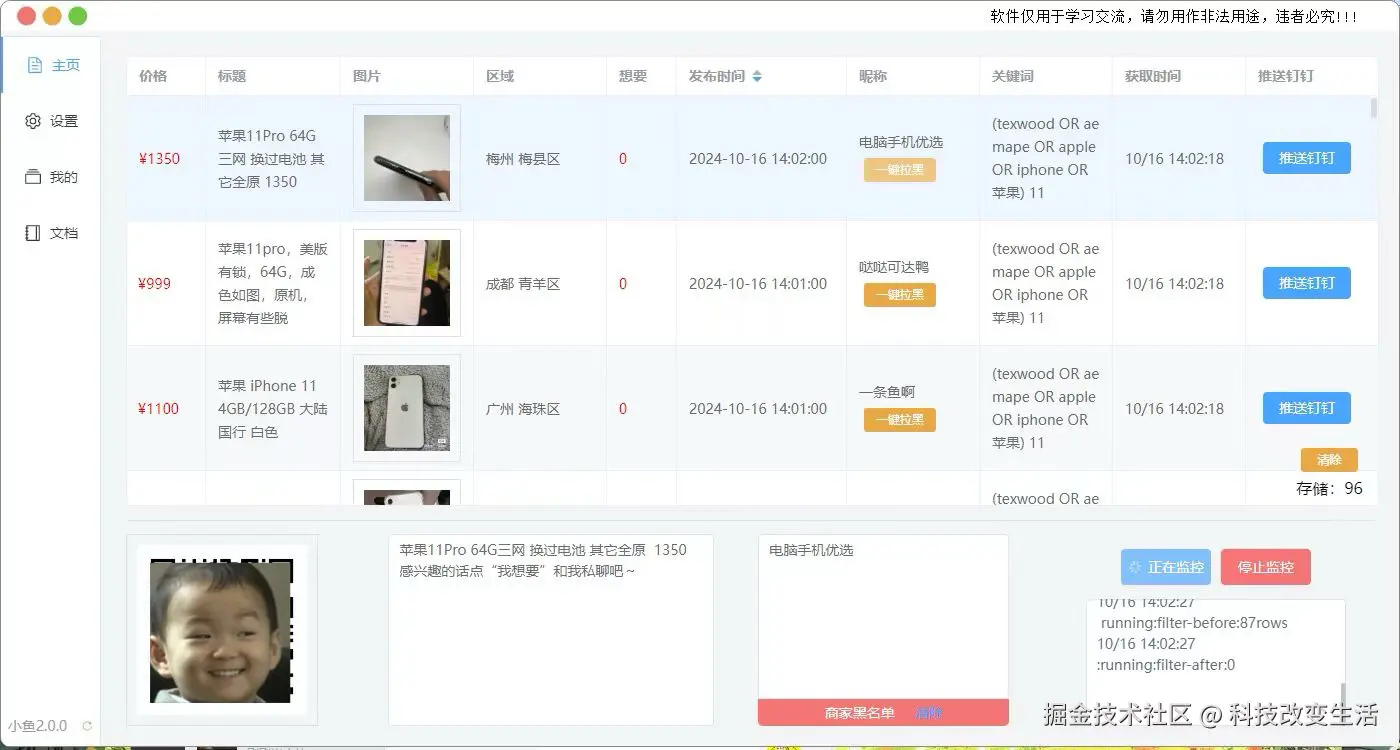This screenshot has height=750, width=1400.
Task: Push the ¥1100 广州 listing to DingTalk
Action: coord(1306,407)
